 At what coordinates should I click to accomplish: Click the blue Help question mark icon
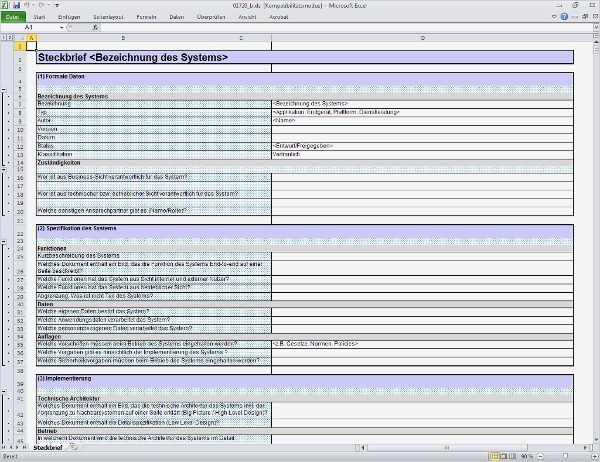pos(564,16)
